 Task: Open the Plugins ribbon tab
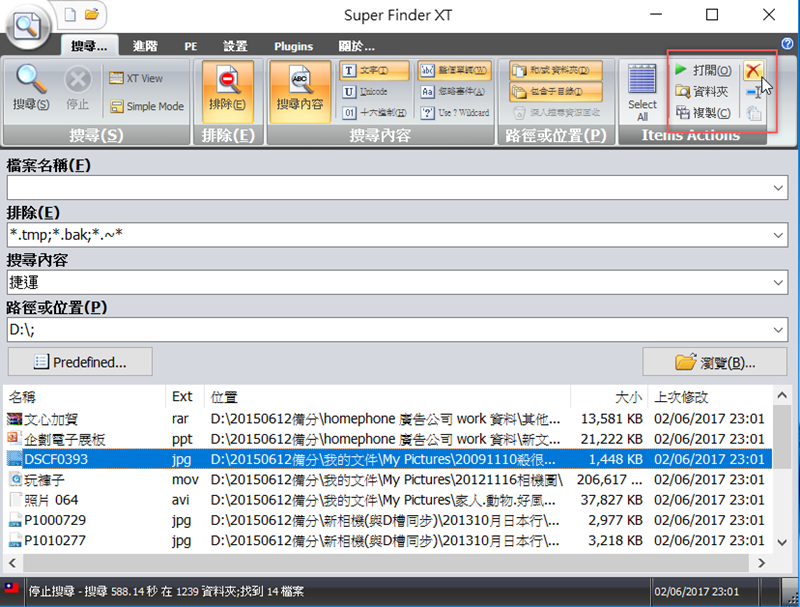click(x=293, y=46)
